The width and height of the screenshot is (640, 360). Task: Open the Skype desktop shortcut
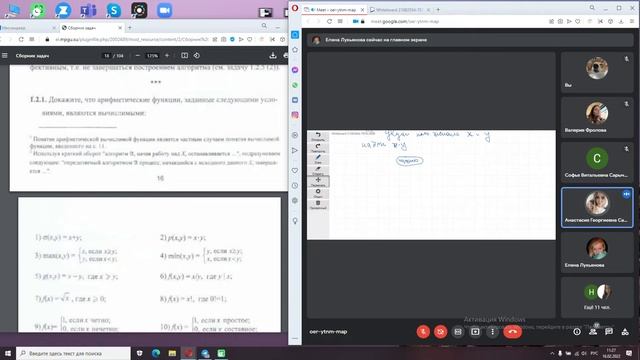coord(113,10)
